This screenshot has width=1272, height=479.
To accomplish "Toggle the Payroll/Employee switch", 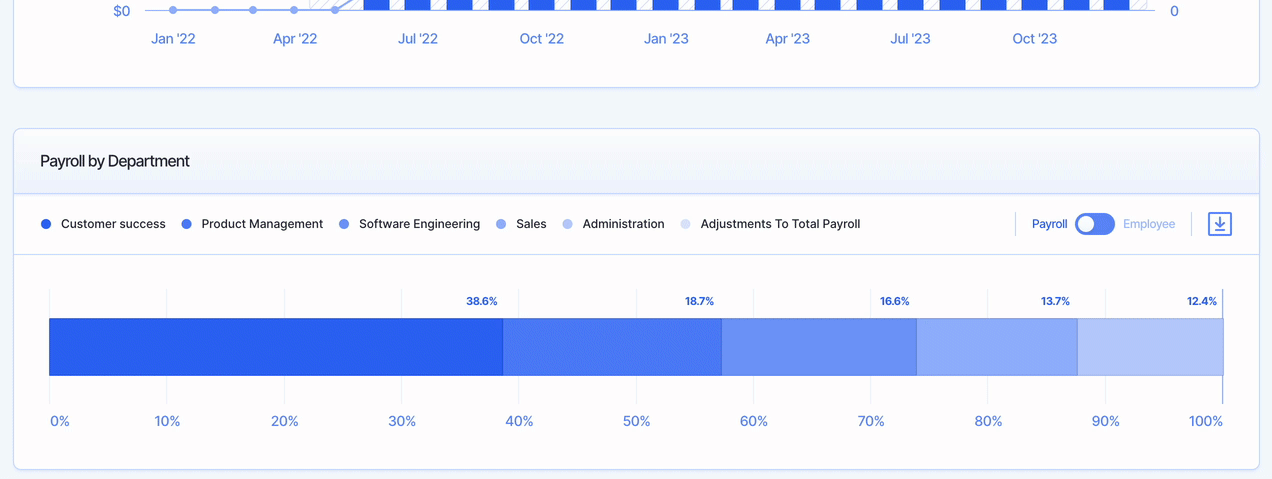I will pyautogui.click(x=1094, y=224).
